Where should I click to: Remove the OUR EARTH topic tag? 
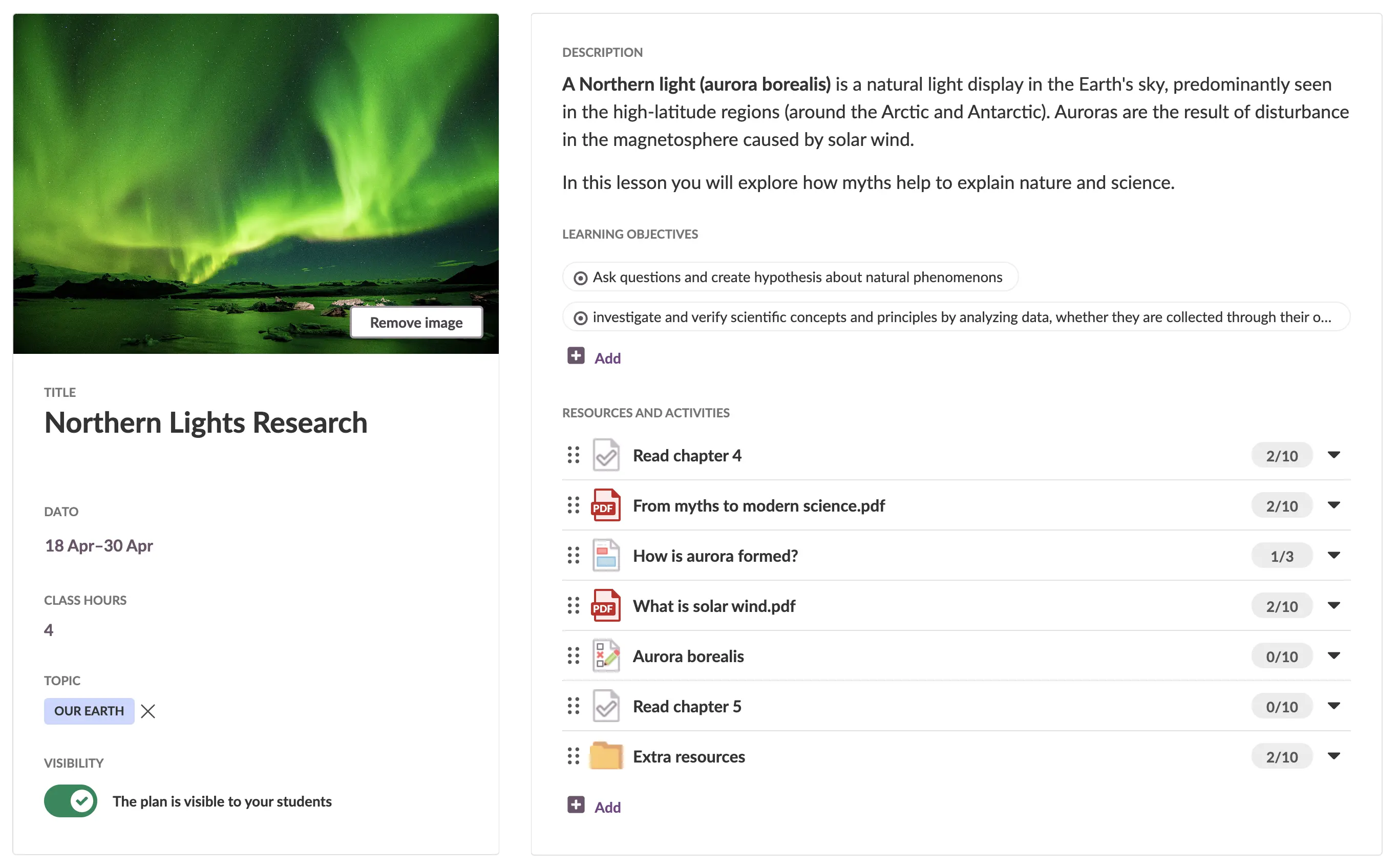point(148,711)
